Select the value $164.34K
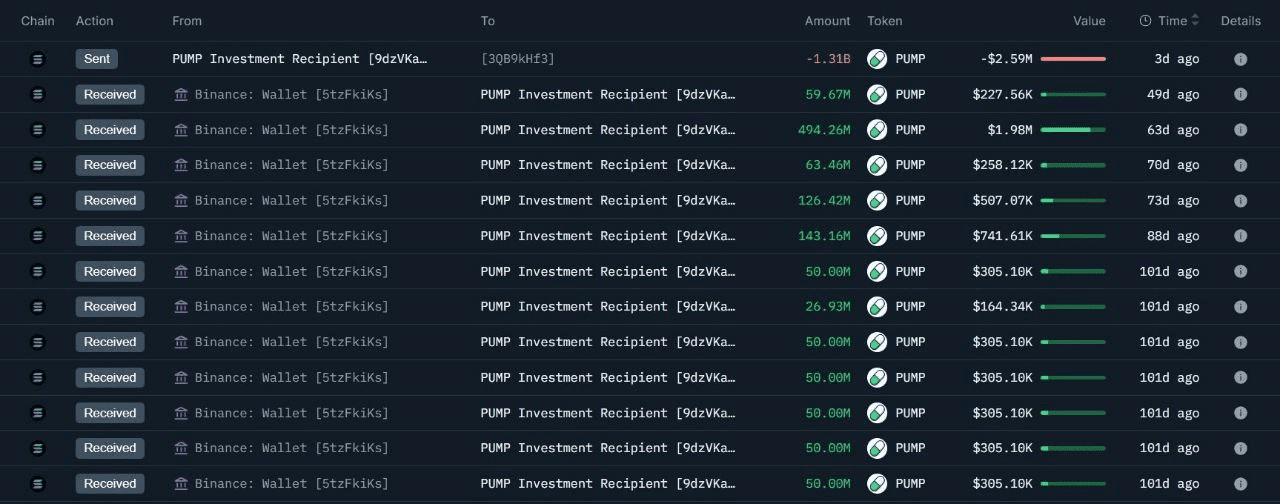Viewport: 1280px width, 504px height. [x=1002, y=307]
